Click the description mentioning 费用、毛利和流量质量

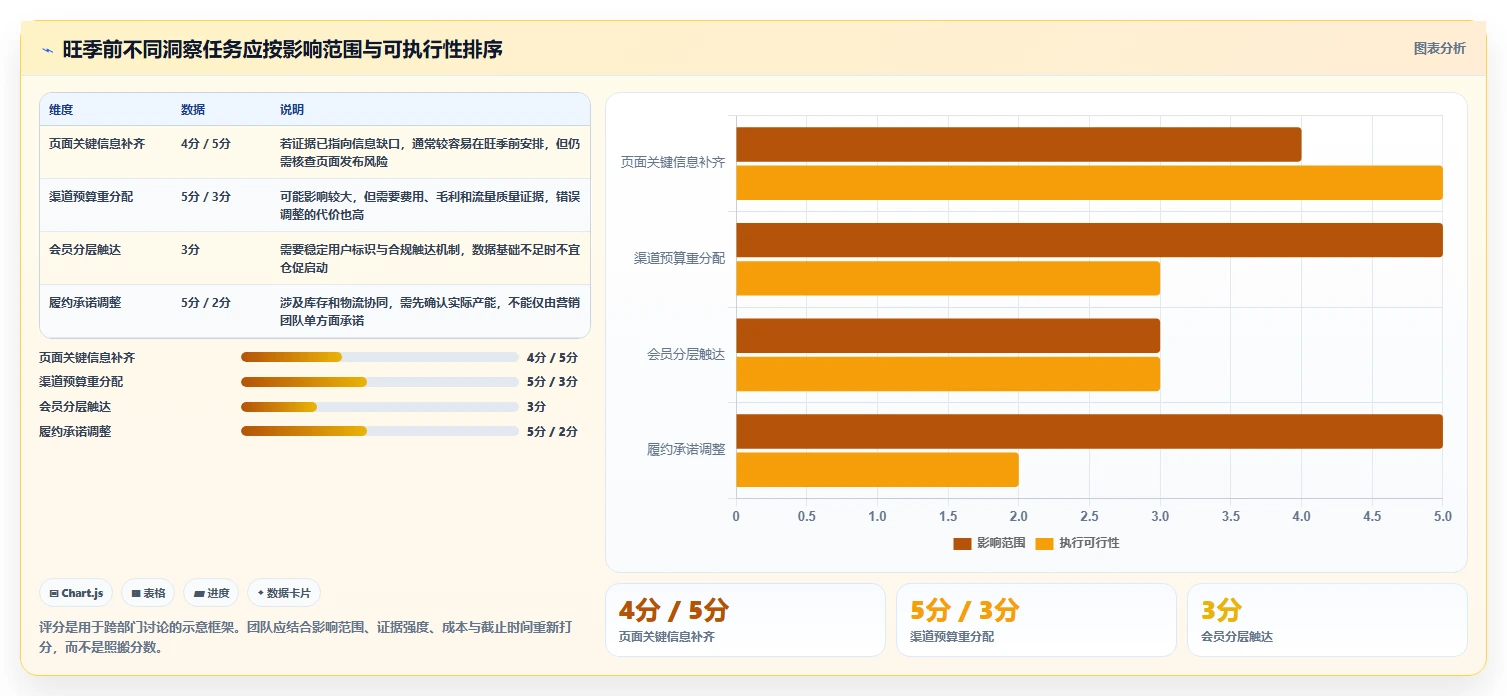430,206
